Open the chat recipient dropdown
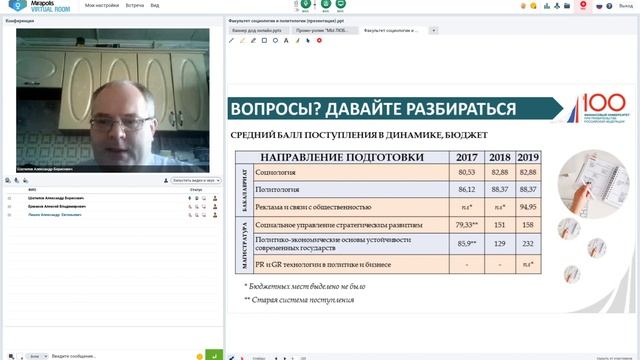 pos(37,356)
